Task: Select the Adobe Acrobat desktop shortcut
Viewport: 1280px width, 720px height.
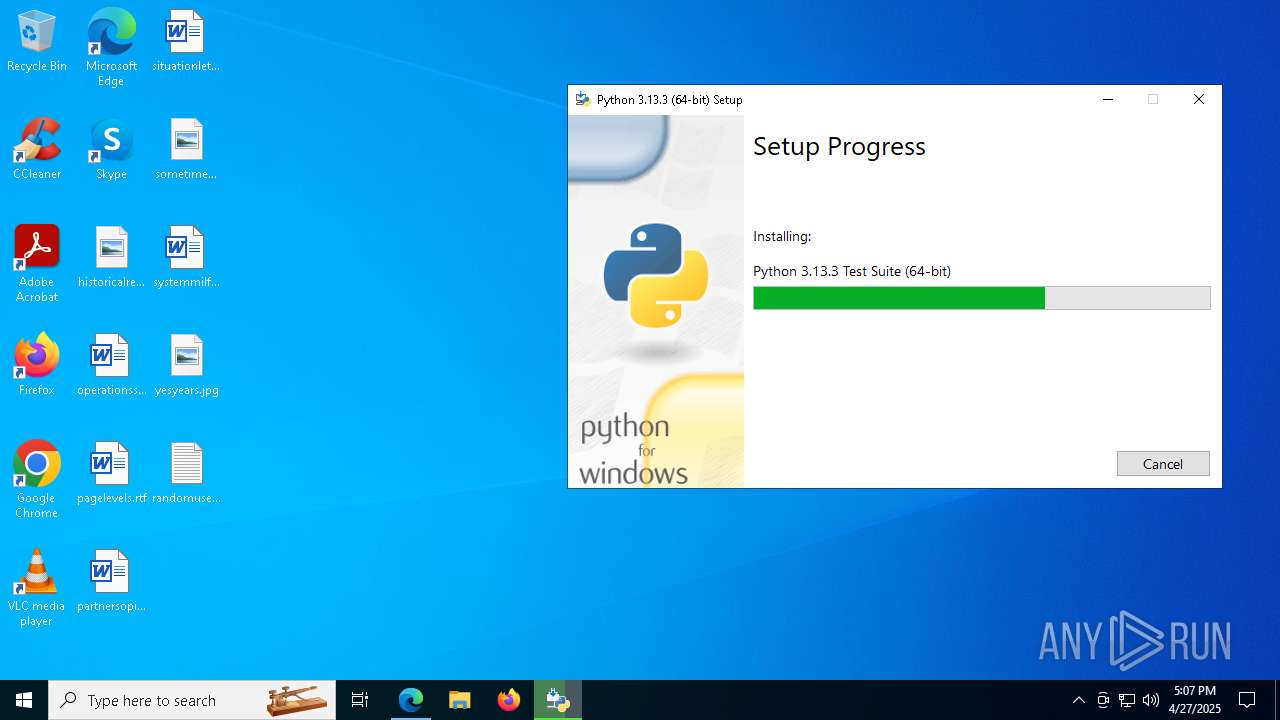Action: click(37, 264)
